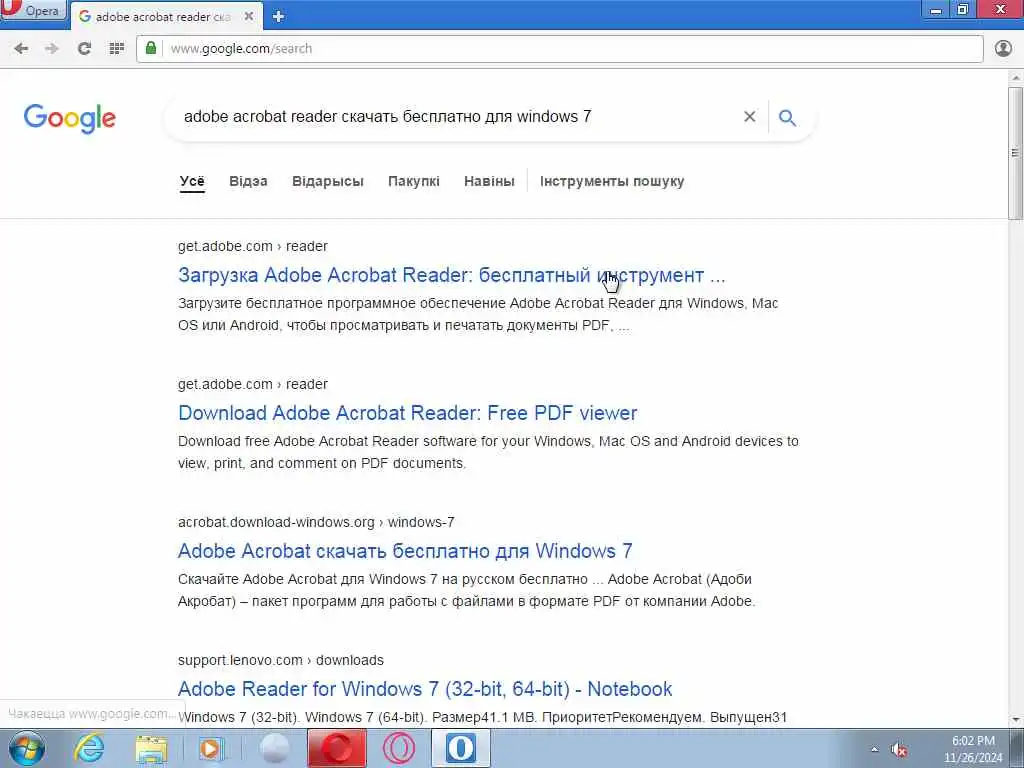This screenshot has width=1024, height=768.
Task: Open the Windows Start menu
Action: [x=26, y=748]
